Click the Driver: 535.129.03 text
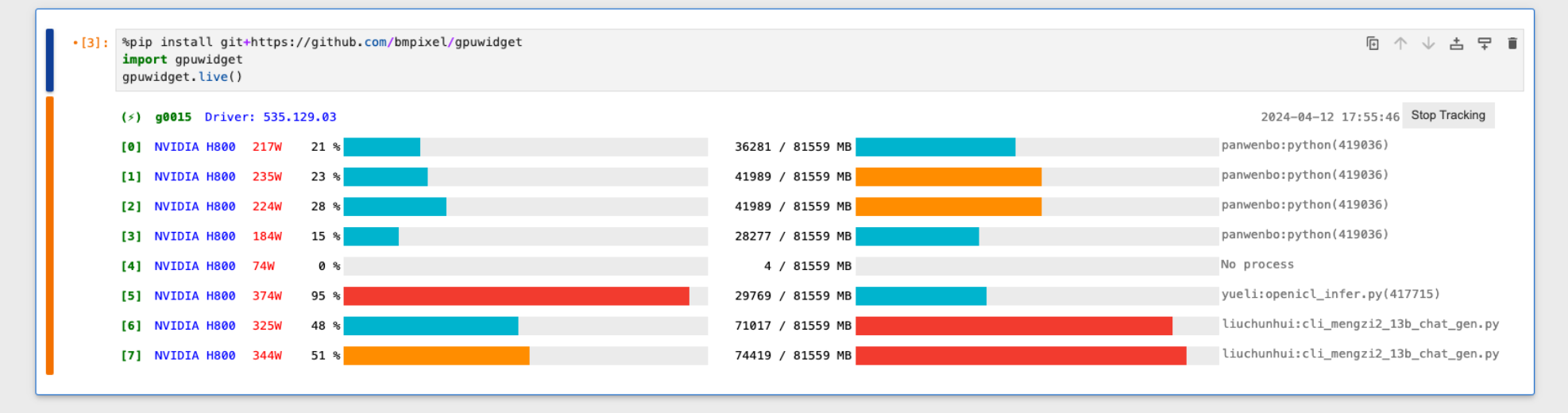The height and width of the screenshot is (413, 1568). (x=270, y=118)
